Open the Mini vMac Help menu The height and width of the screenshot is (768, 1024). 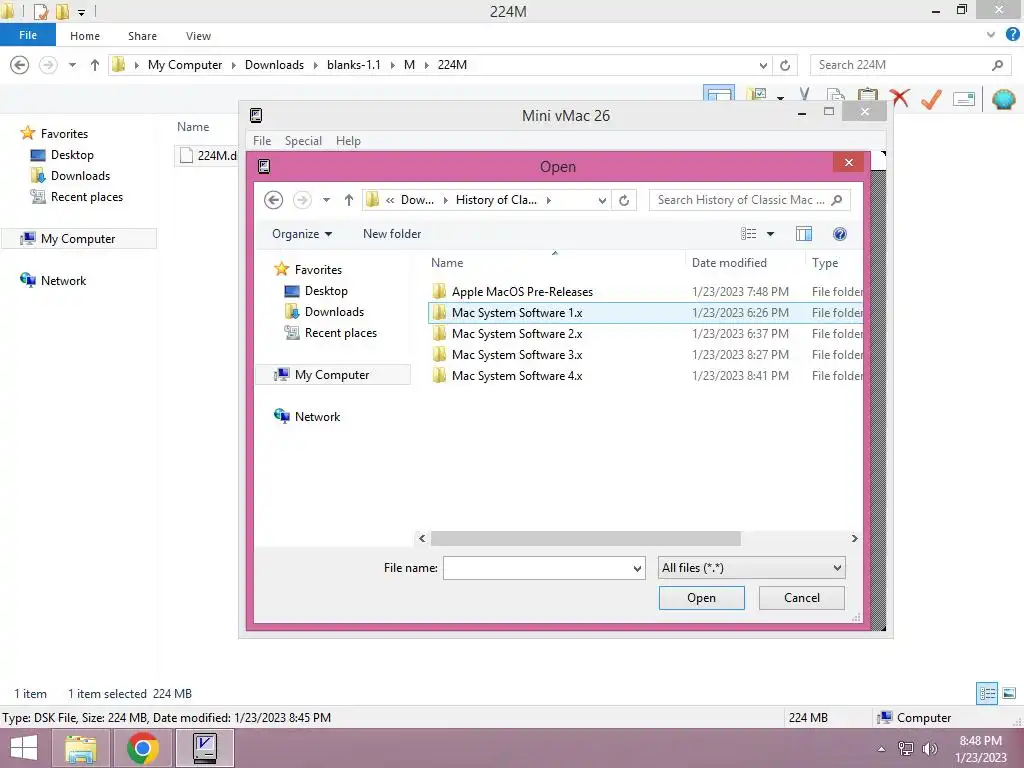pyautogui.click(x=348, y=140)
